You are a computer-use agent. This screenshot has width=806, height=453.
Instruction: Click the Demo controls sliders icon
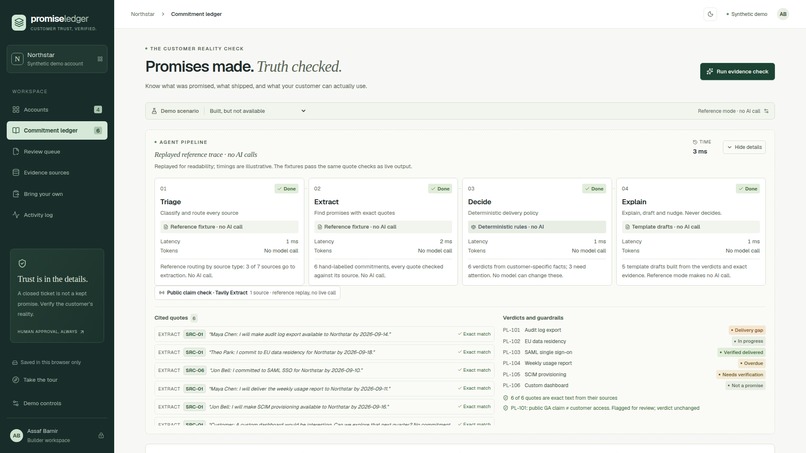(15, 403)
